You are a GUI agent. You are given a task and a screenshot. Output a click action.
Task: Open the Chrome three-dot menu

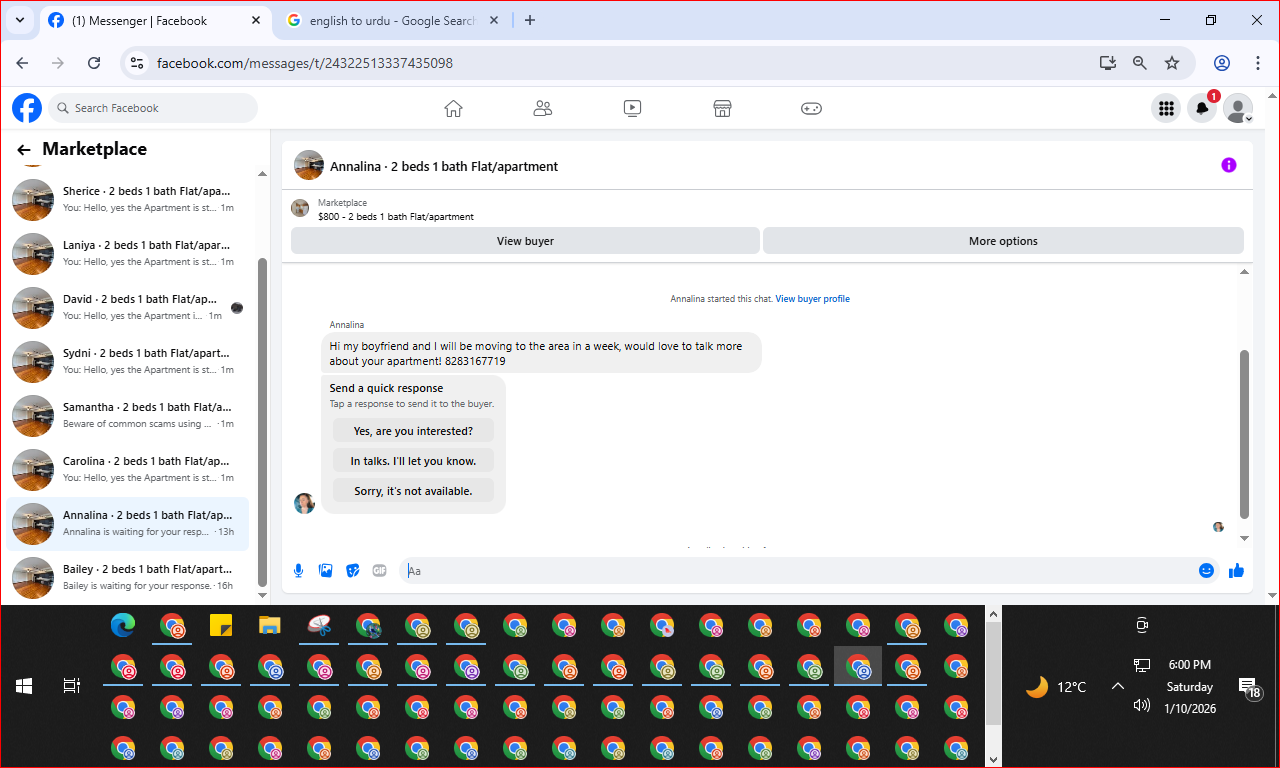[1258, 63]
